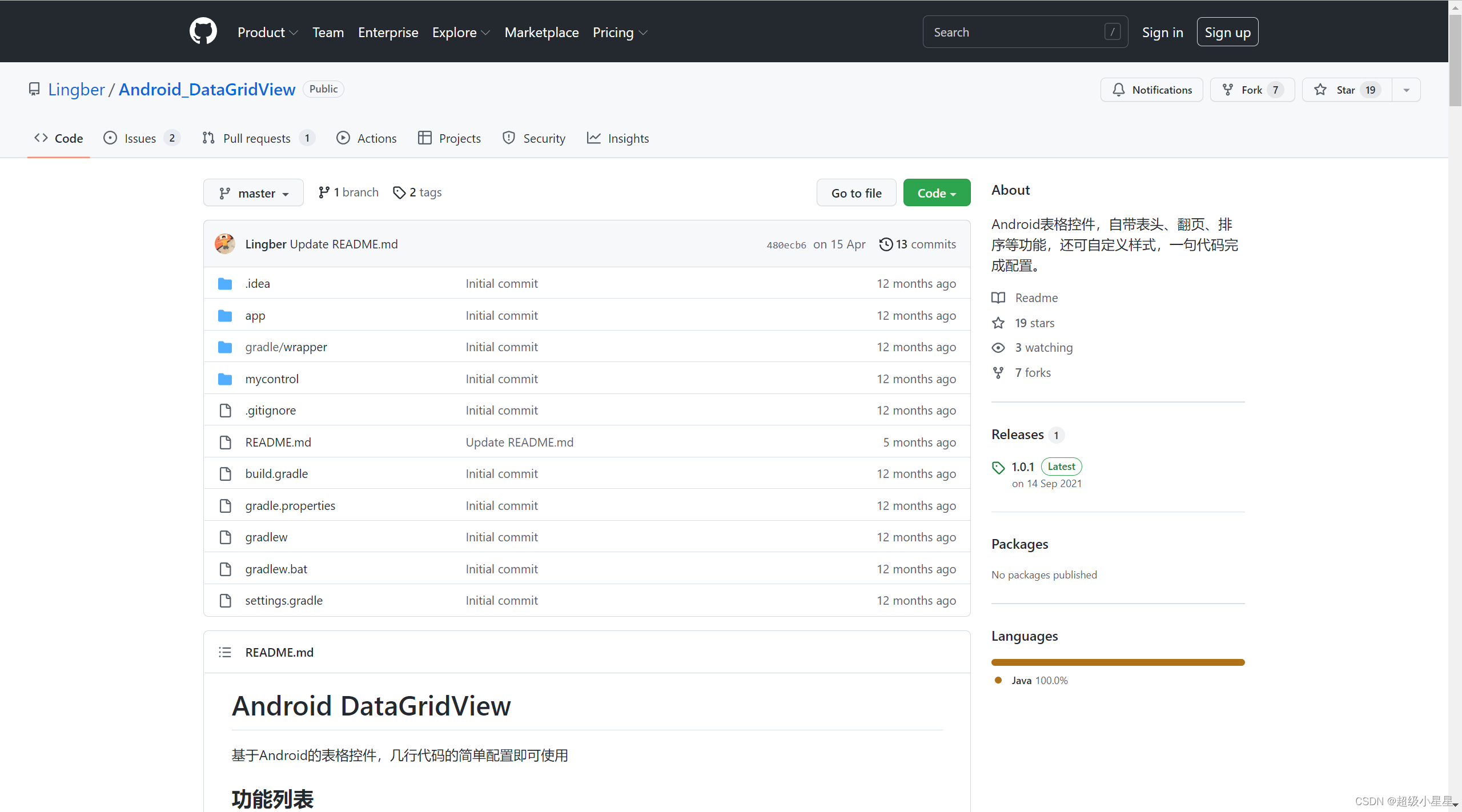
Task: Expand the Pricing menu
Action: click(x=620, y=33)
